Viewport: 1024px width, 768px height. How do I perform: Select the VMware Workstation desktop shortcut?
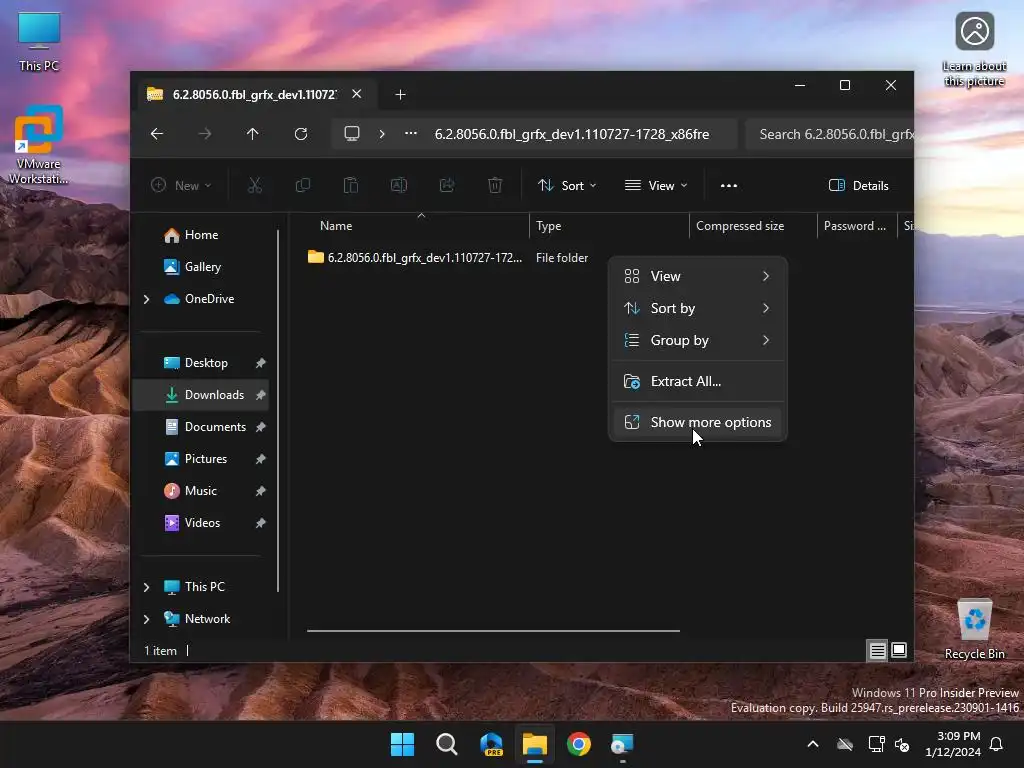(x=39, y=145)
